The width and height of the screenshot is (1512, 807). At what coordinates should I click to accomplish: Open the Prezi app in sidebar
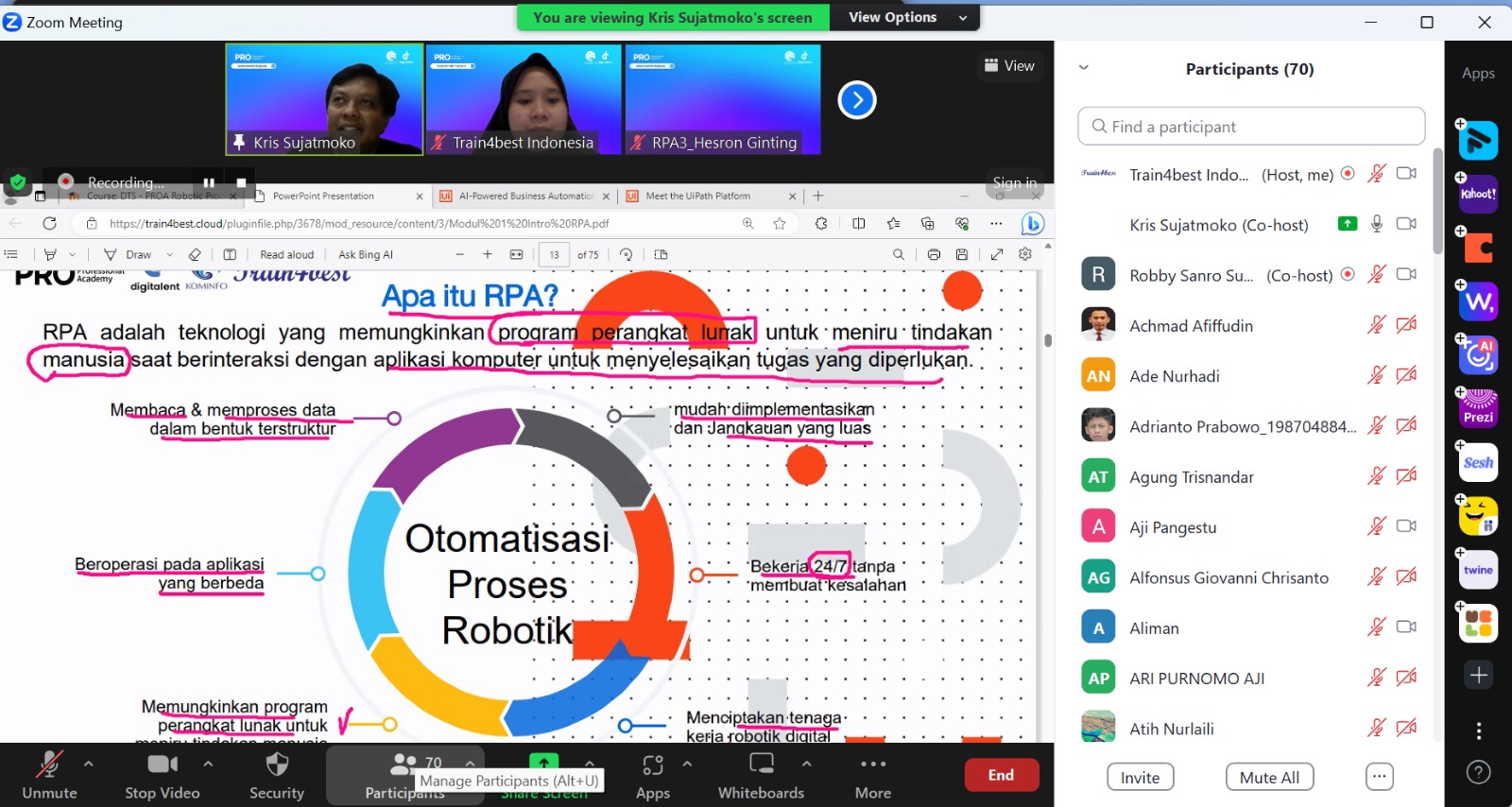point(1478,408)
